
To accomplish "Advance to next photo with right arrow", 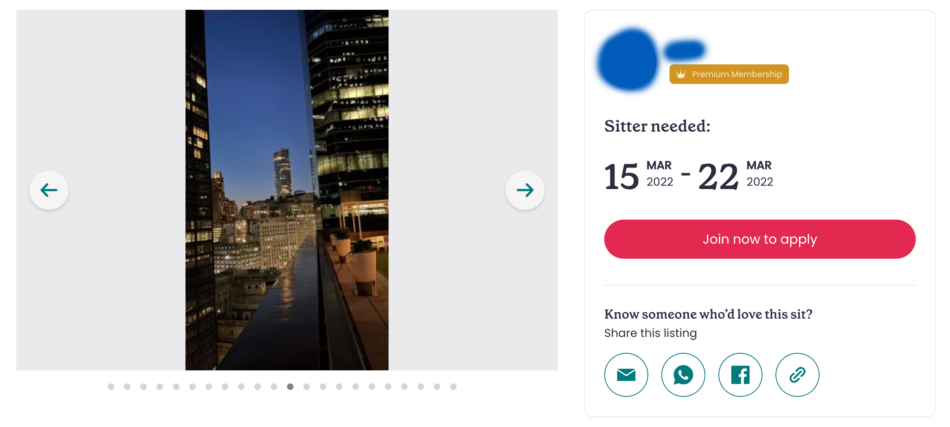I will 525,190.
